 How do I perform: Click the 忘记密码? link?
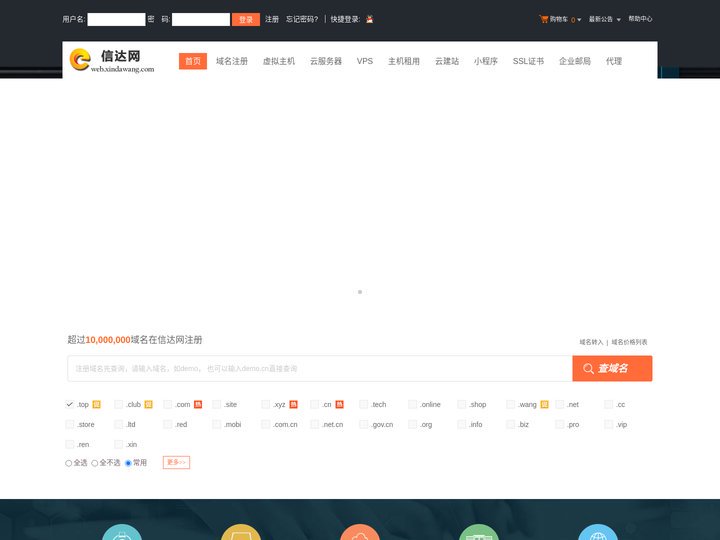[302, 19]
